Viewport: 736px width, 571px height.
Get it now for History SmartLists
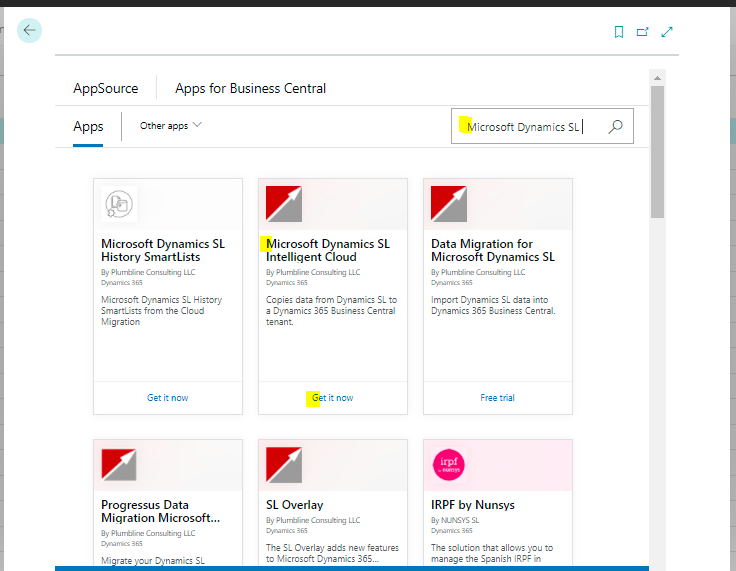coord(168,398)
